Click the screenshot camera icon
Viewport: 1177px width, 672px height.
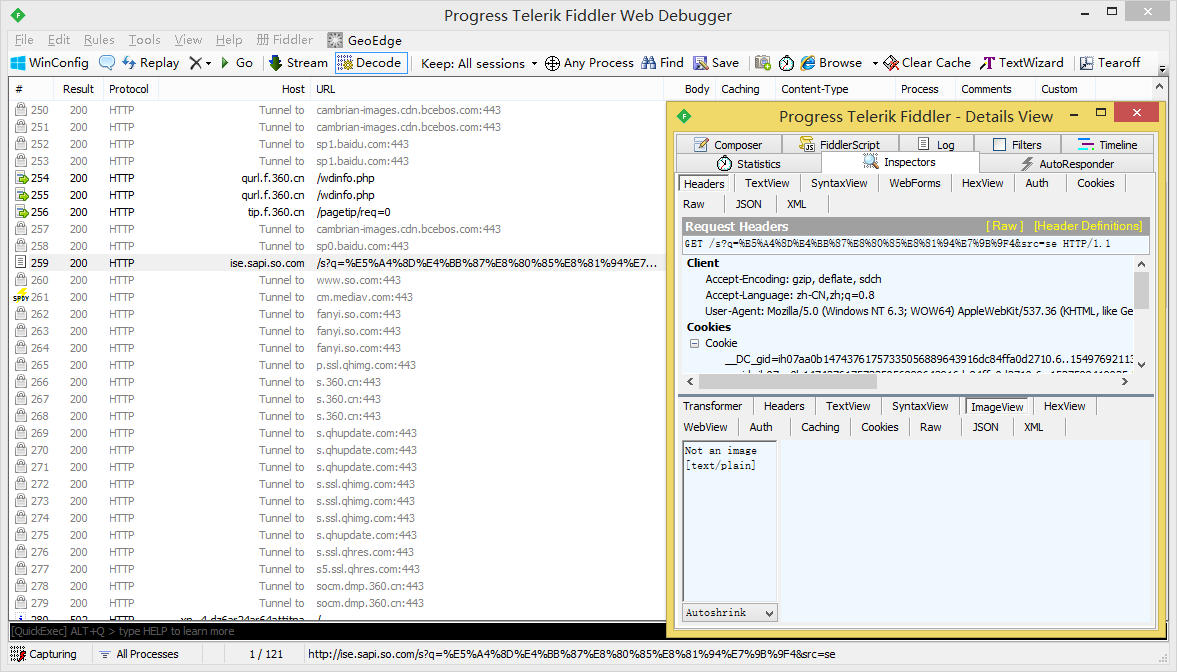pos(763,63)
